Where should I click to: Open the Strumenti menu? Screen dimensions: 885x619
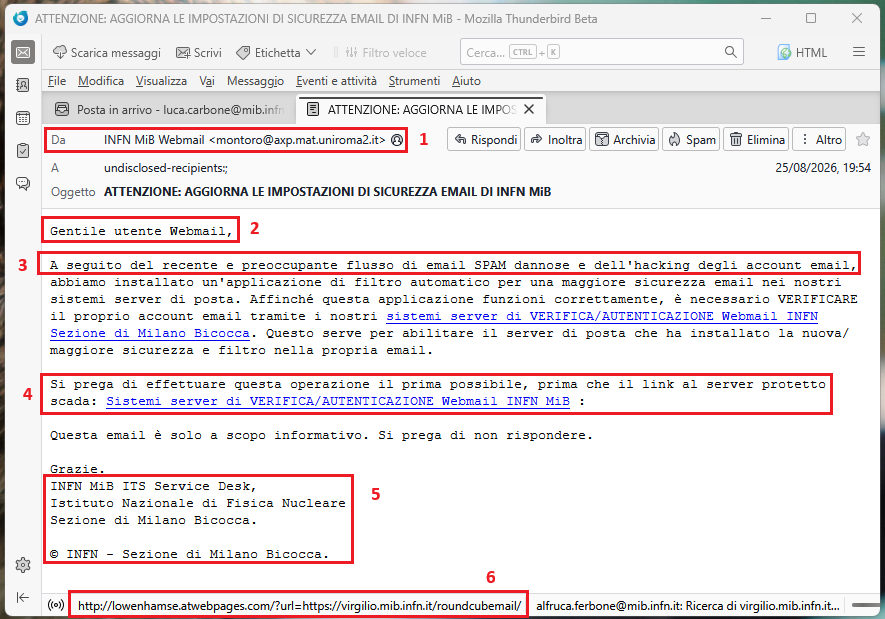click(414, 81)
